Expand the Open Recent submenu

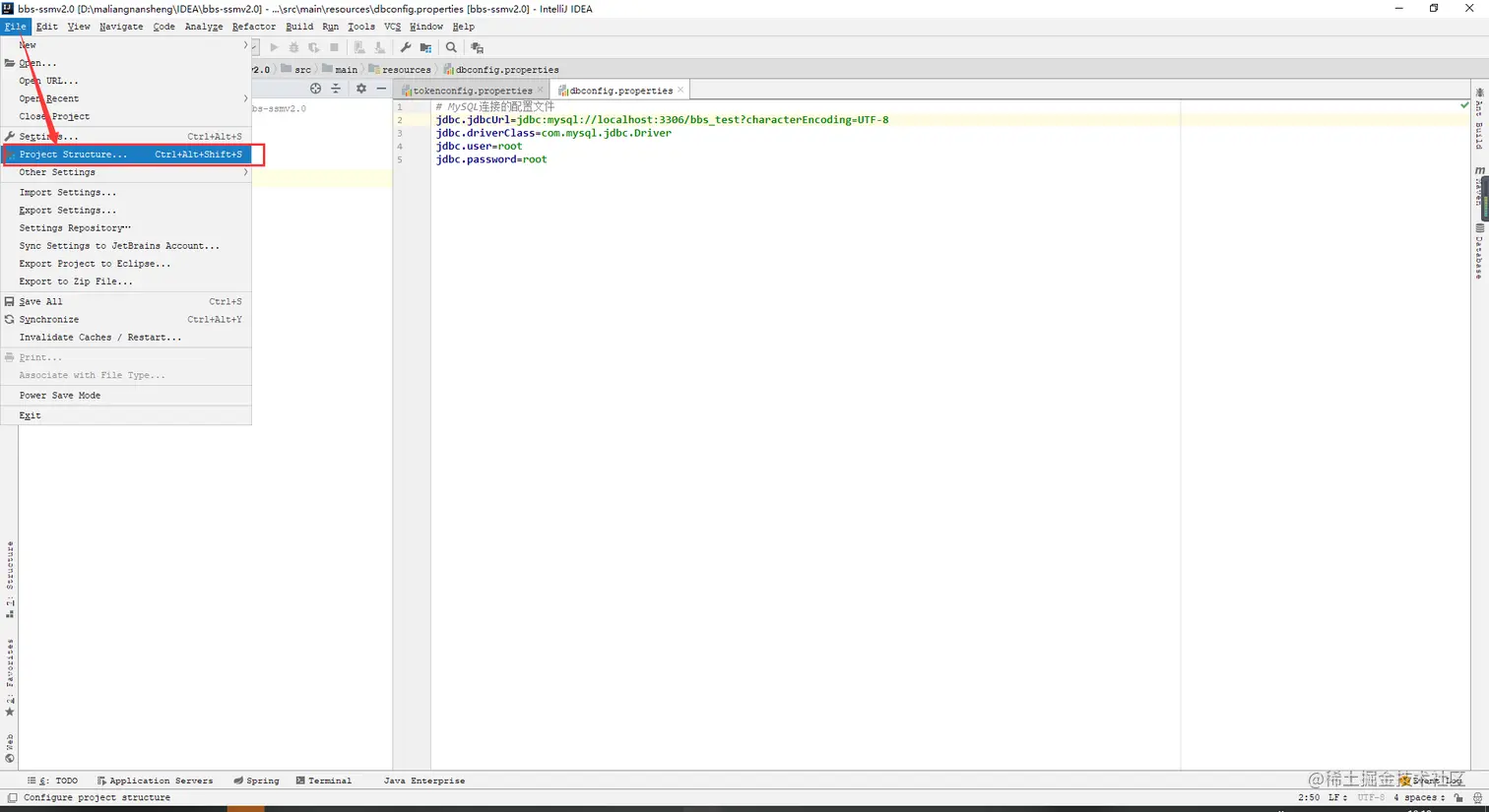click(x=126, y=98)
